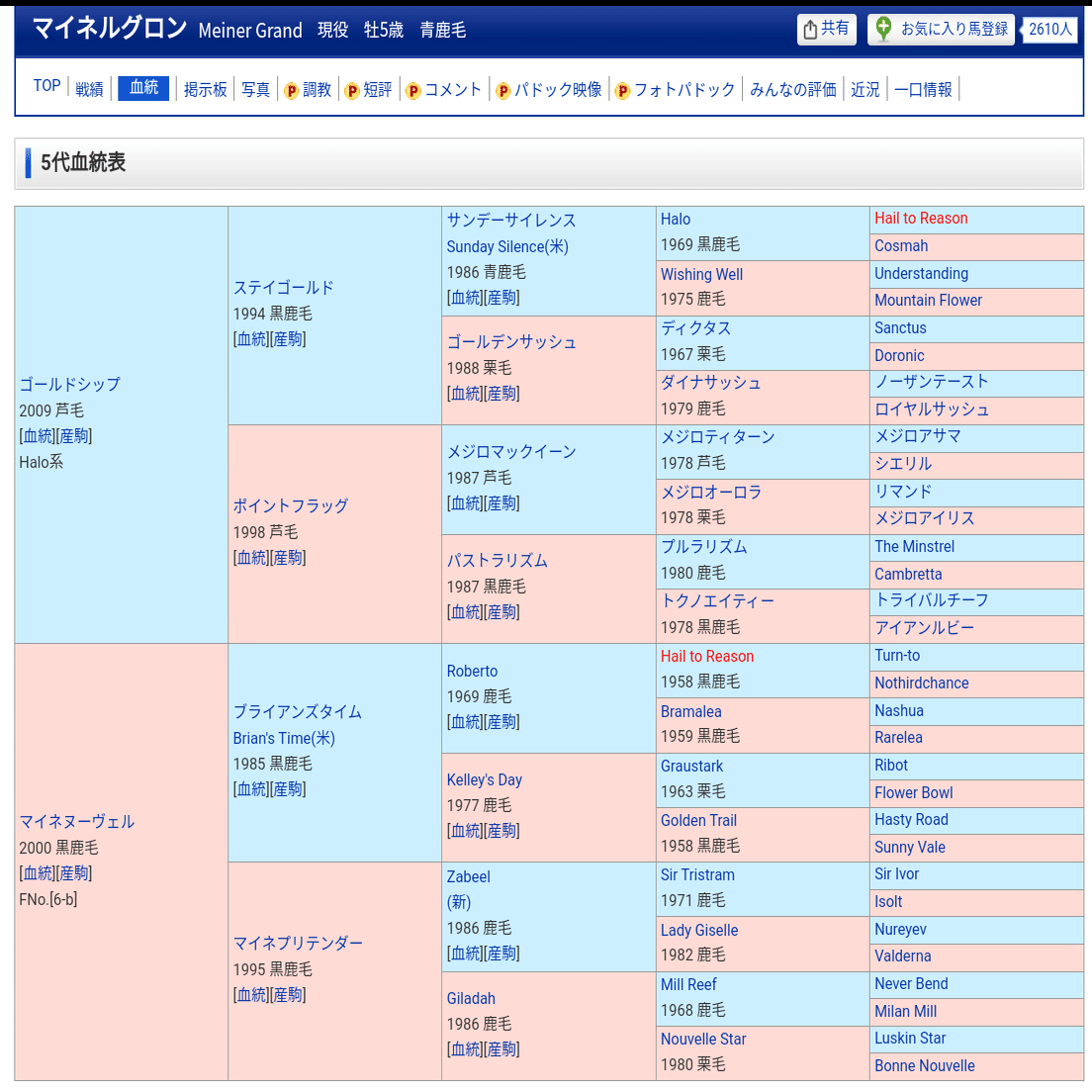Open the 短評 tab
This screenshot has width=1092, height=1092.
378,89
